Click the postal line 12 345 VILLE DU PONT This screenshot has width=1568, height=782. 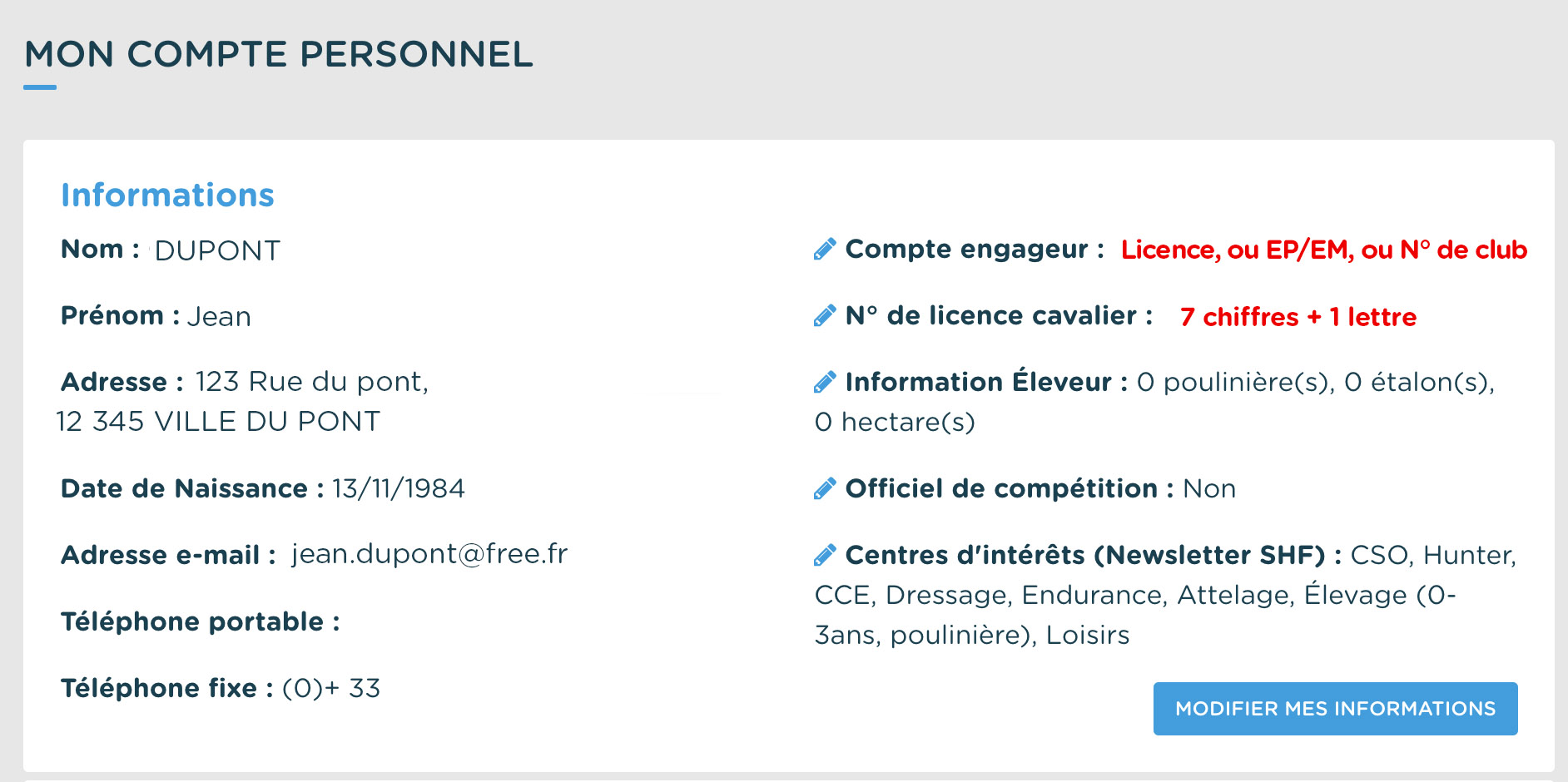tap(218, 422)
